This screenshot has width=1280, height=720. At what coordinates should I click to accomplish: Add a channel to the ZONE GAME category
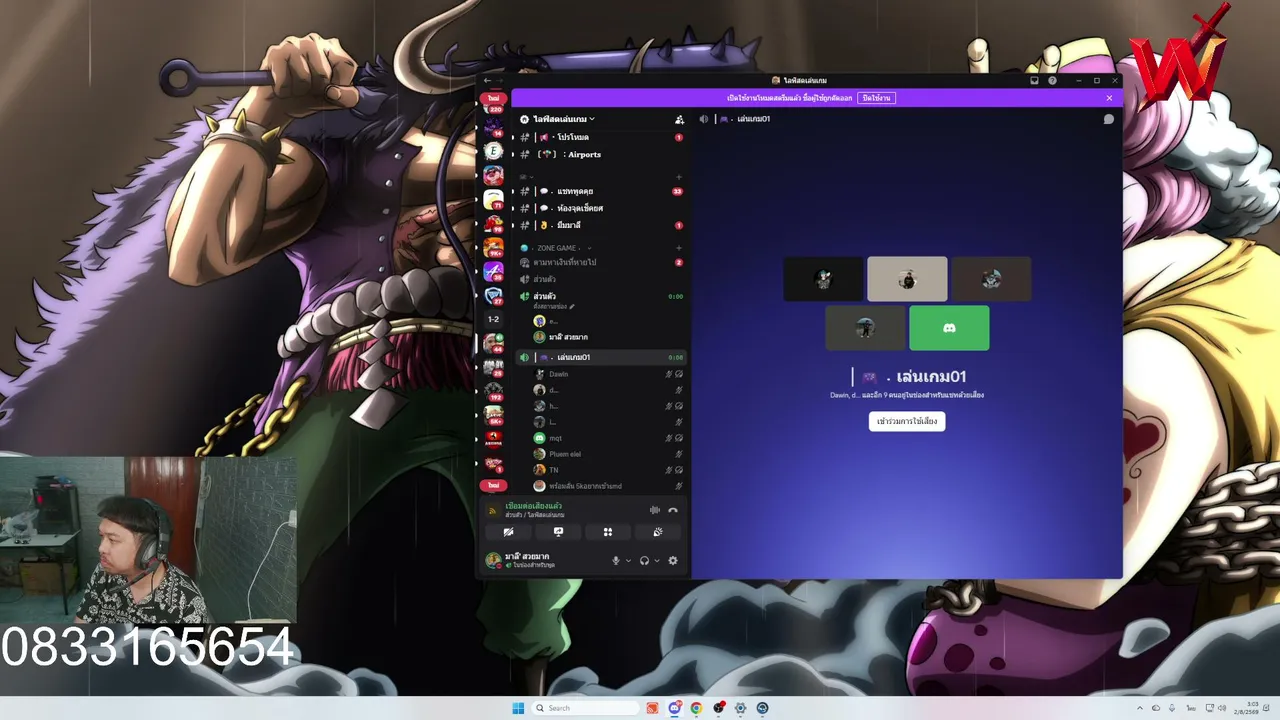click(x=679, y=248)
